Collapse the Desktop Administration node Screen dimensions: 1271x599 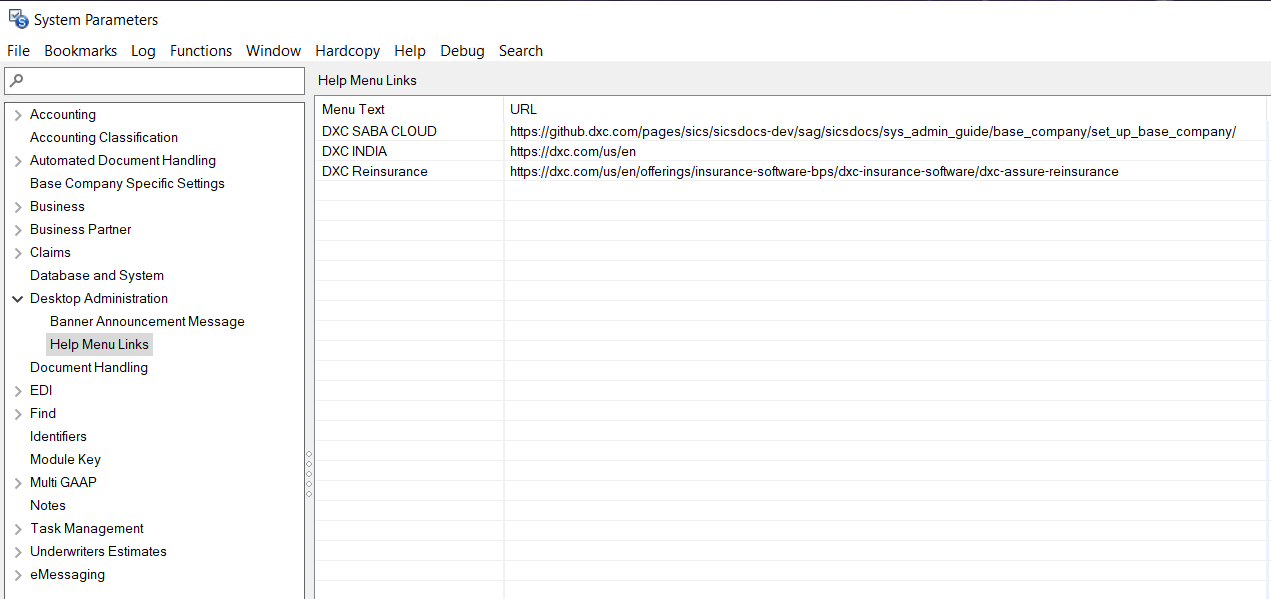(18, 299)
